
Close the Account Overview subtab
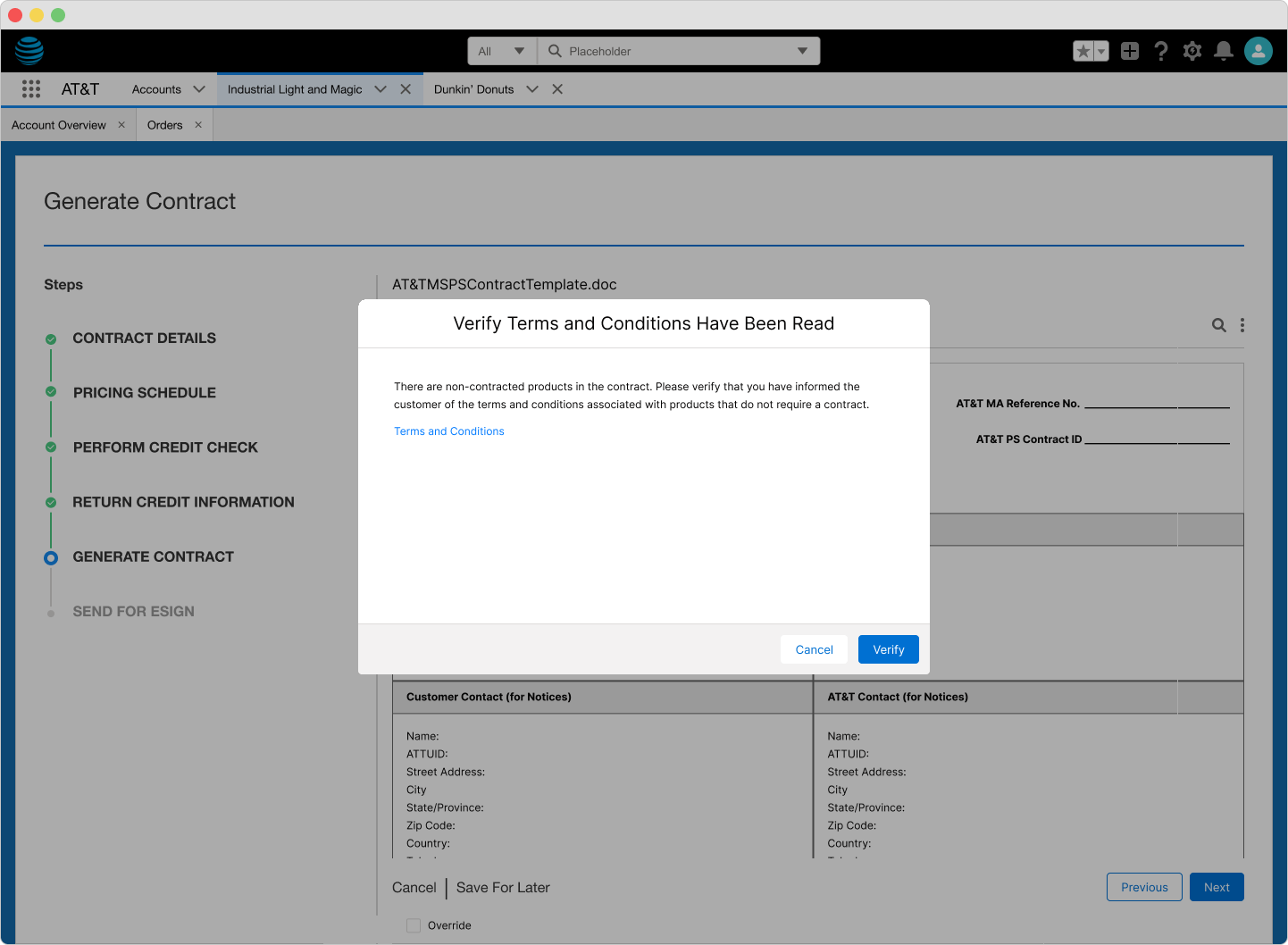pyautogui.click(x=121, y=125)
